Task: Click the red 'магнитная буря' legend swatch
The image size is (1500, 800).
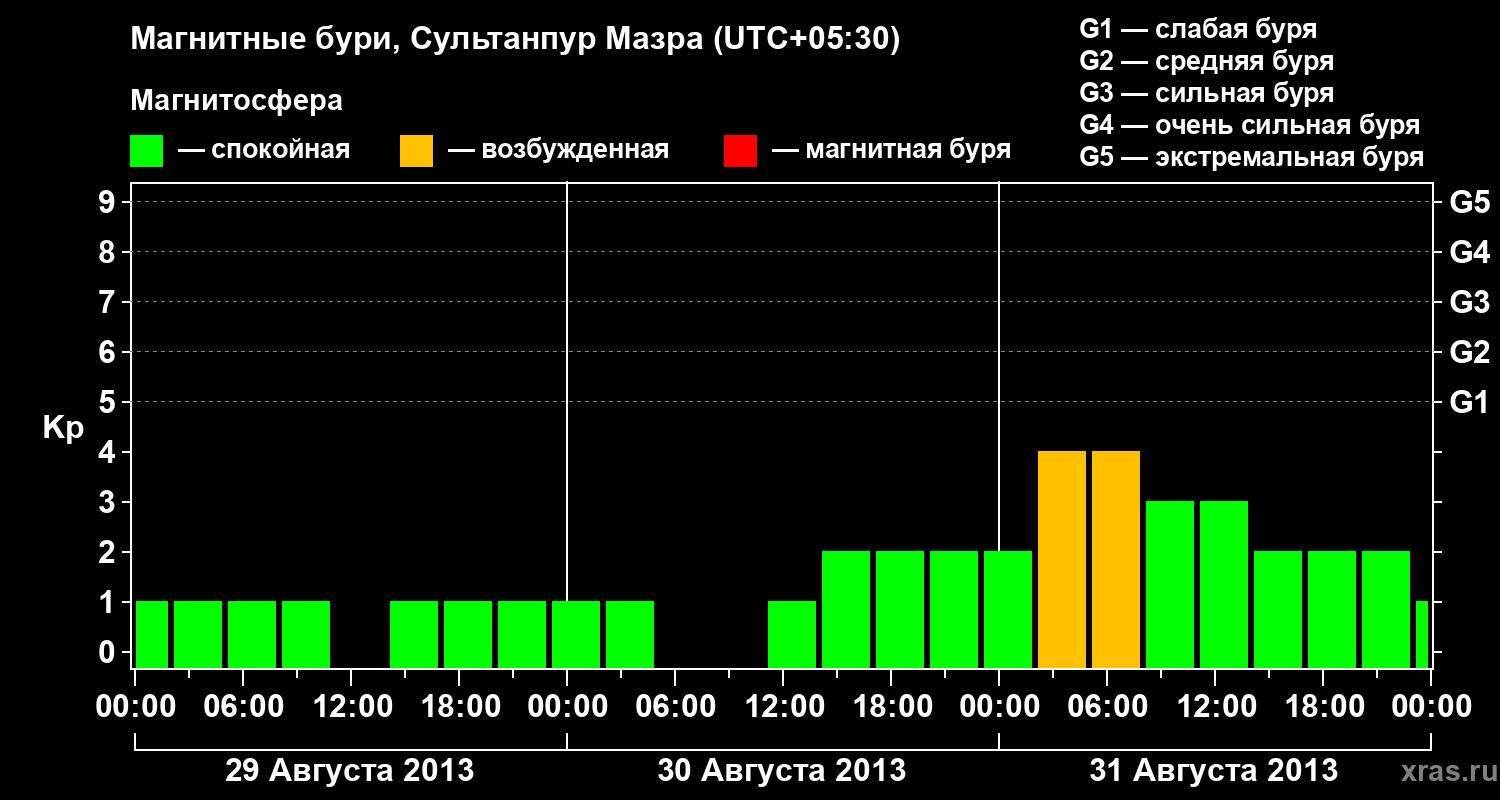Action: coord(740,150)
